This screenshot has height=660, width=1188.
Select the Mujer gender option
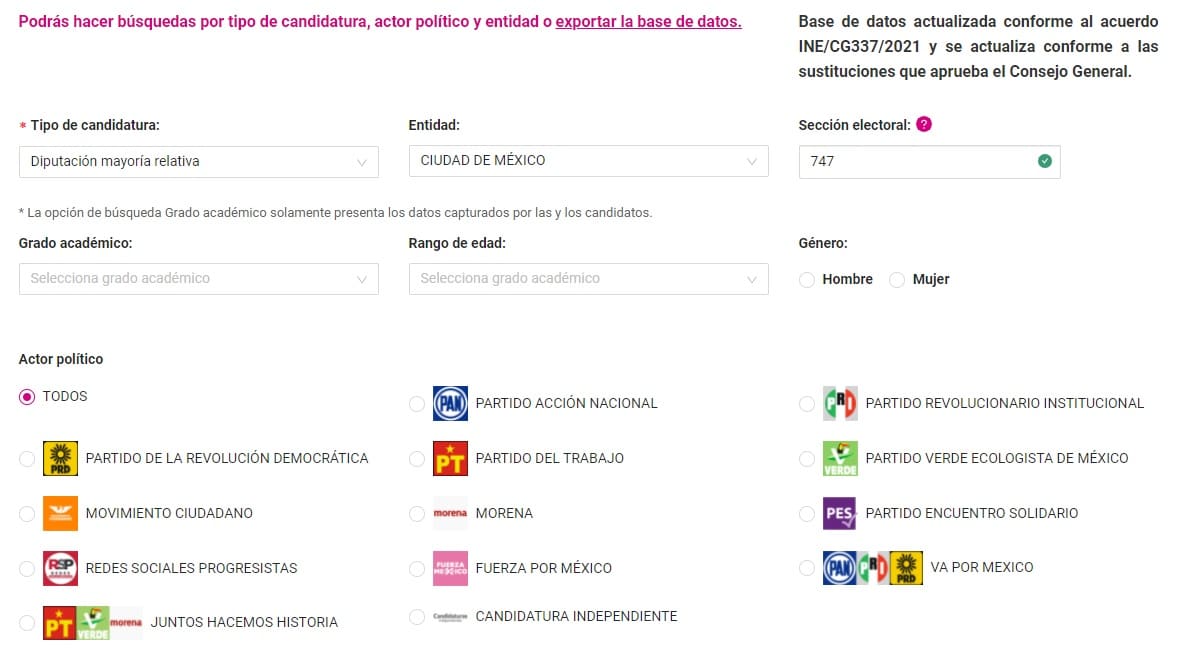[x=897, y=280]
